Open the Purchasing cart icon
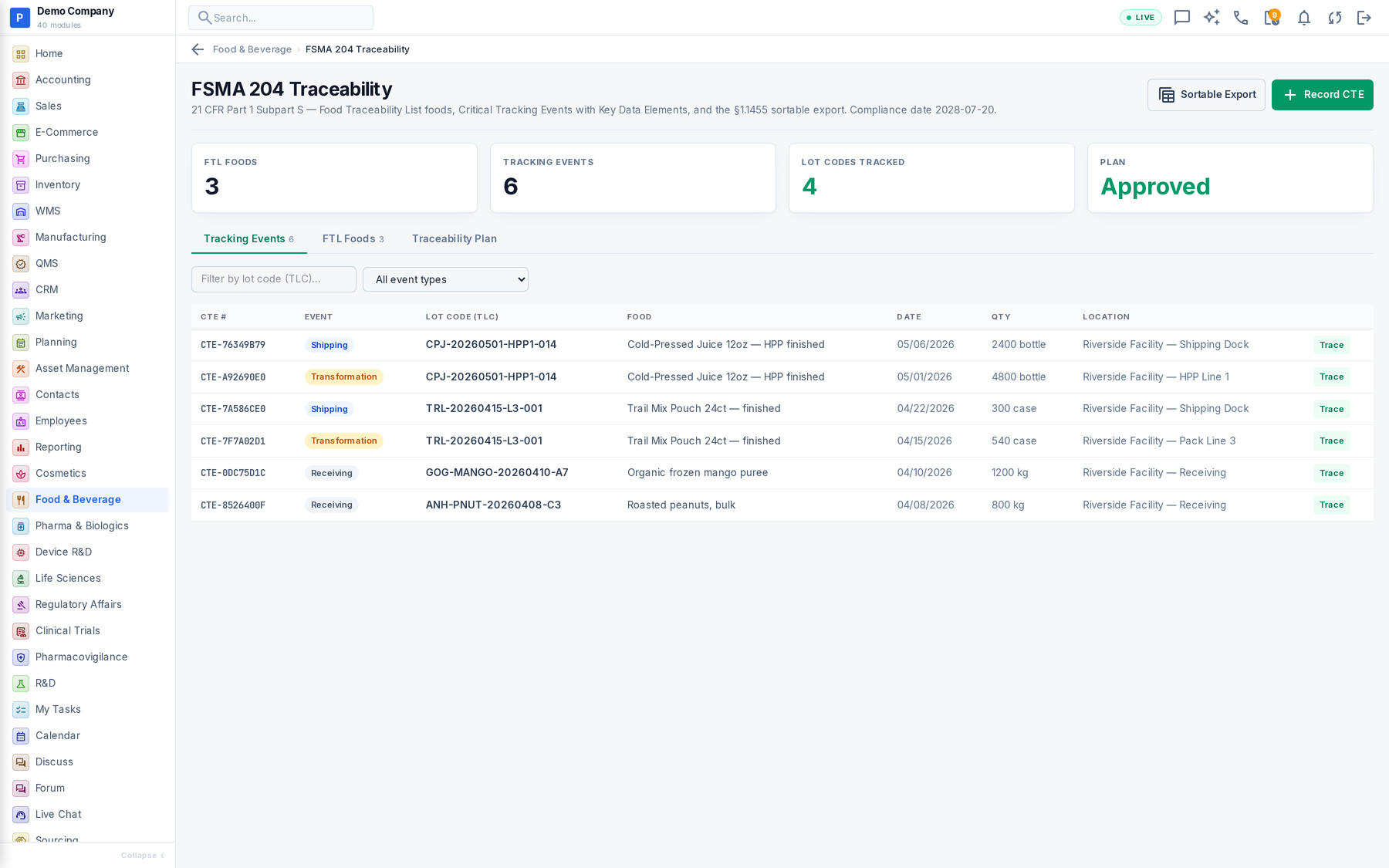This screenshot has height=868, width=1389. pos(21,159)
